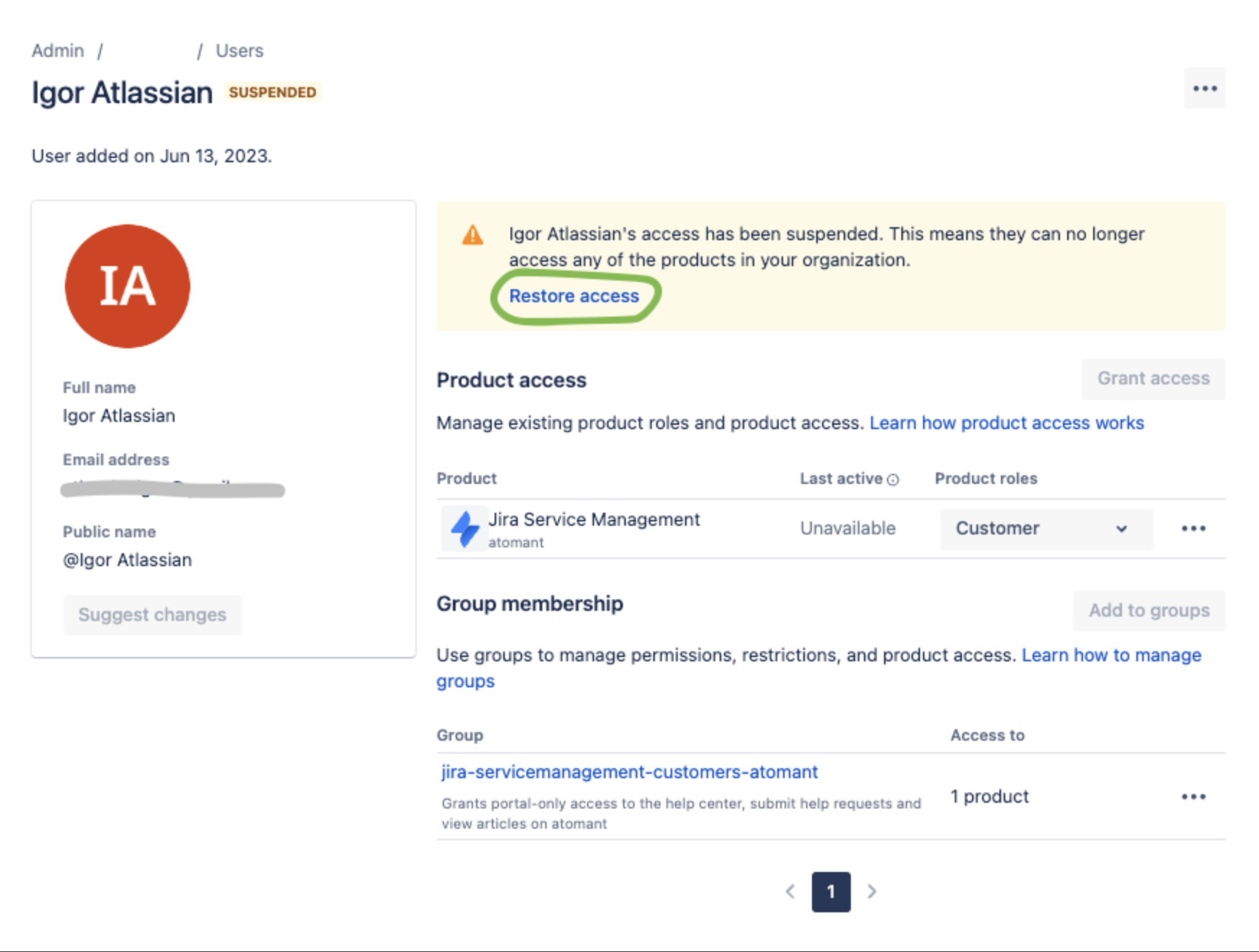Screen dimensions: 1259x952
Task: Click the Jira Service Management product name
Action: pos(594,520)
